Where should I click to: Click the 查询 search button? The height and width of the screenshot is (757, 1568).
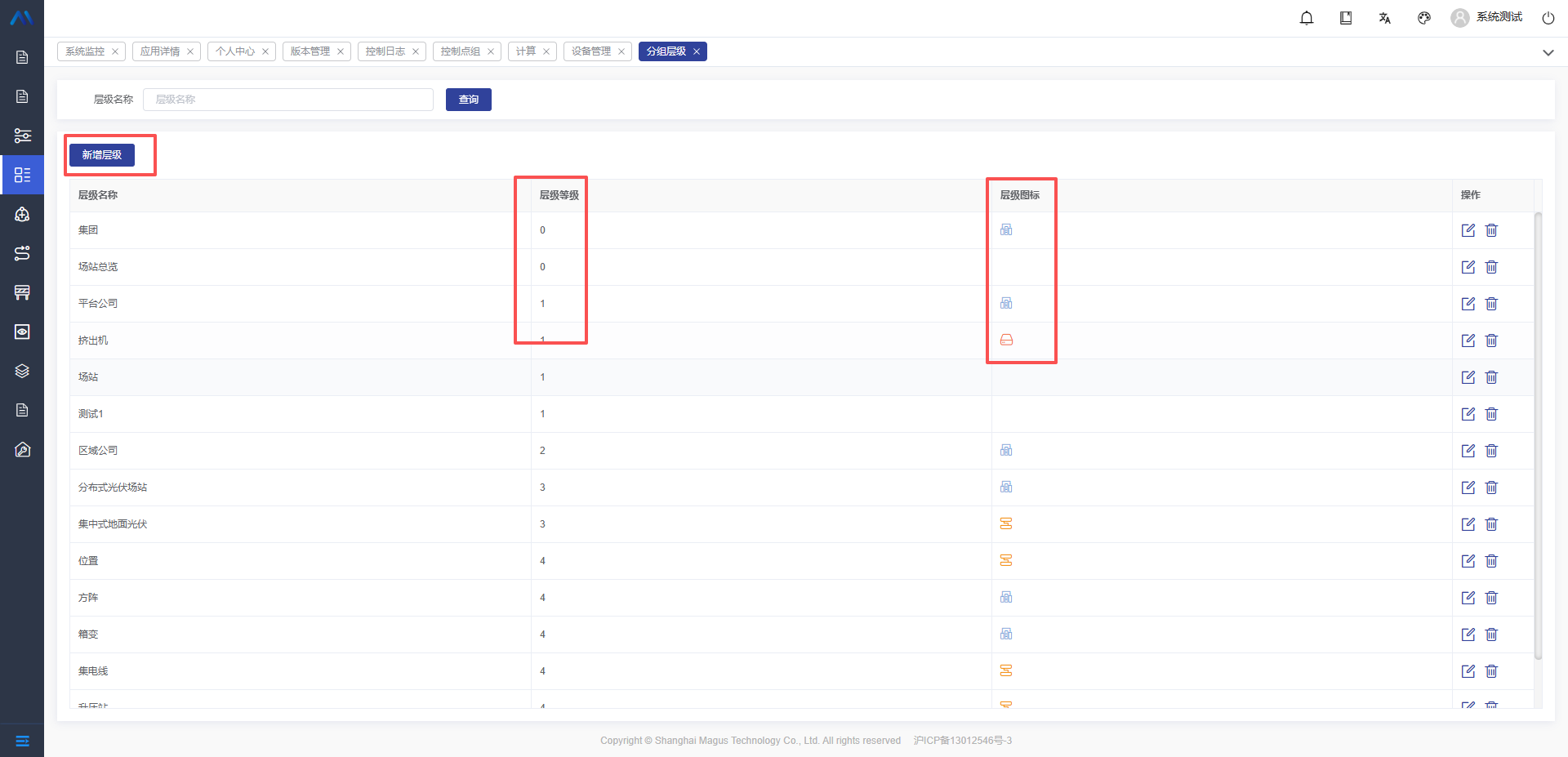(468, 100)
